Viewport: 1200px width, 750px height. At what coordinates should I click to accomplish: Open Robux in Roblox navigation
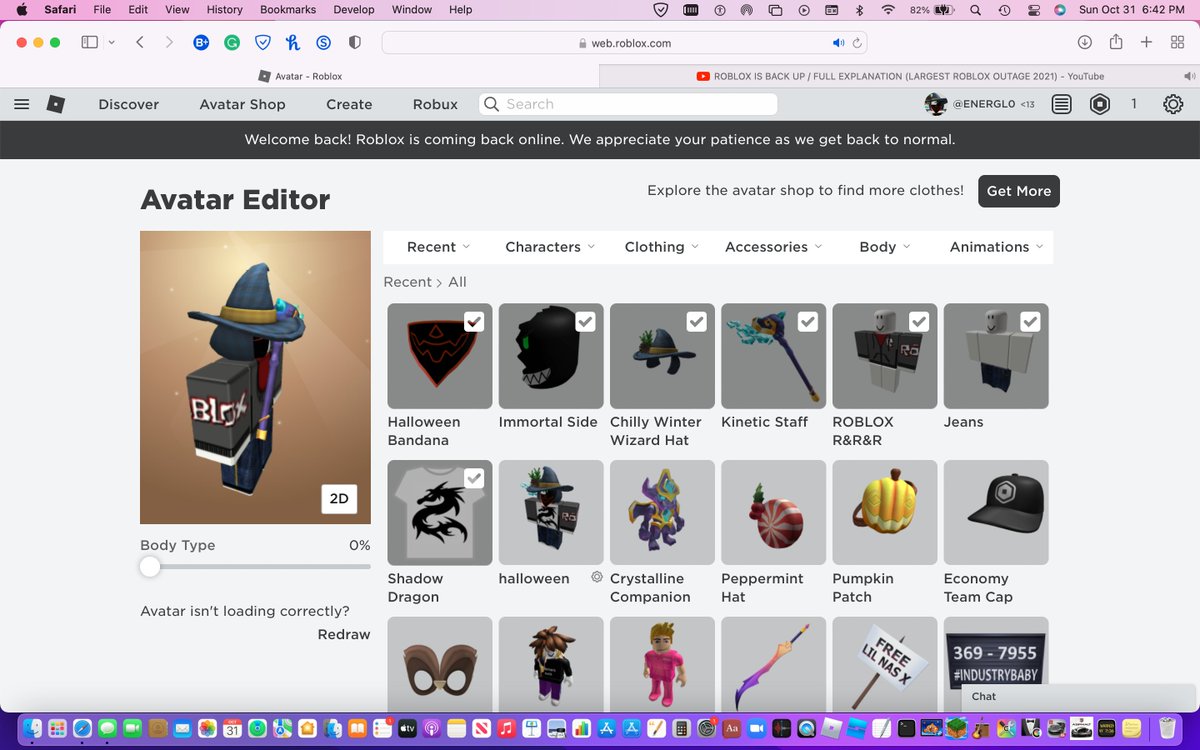coord(435,104)
